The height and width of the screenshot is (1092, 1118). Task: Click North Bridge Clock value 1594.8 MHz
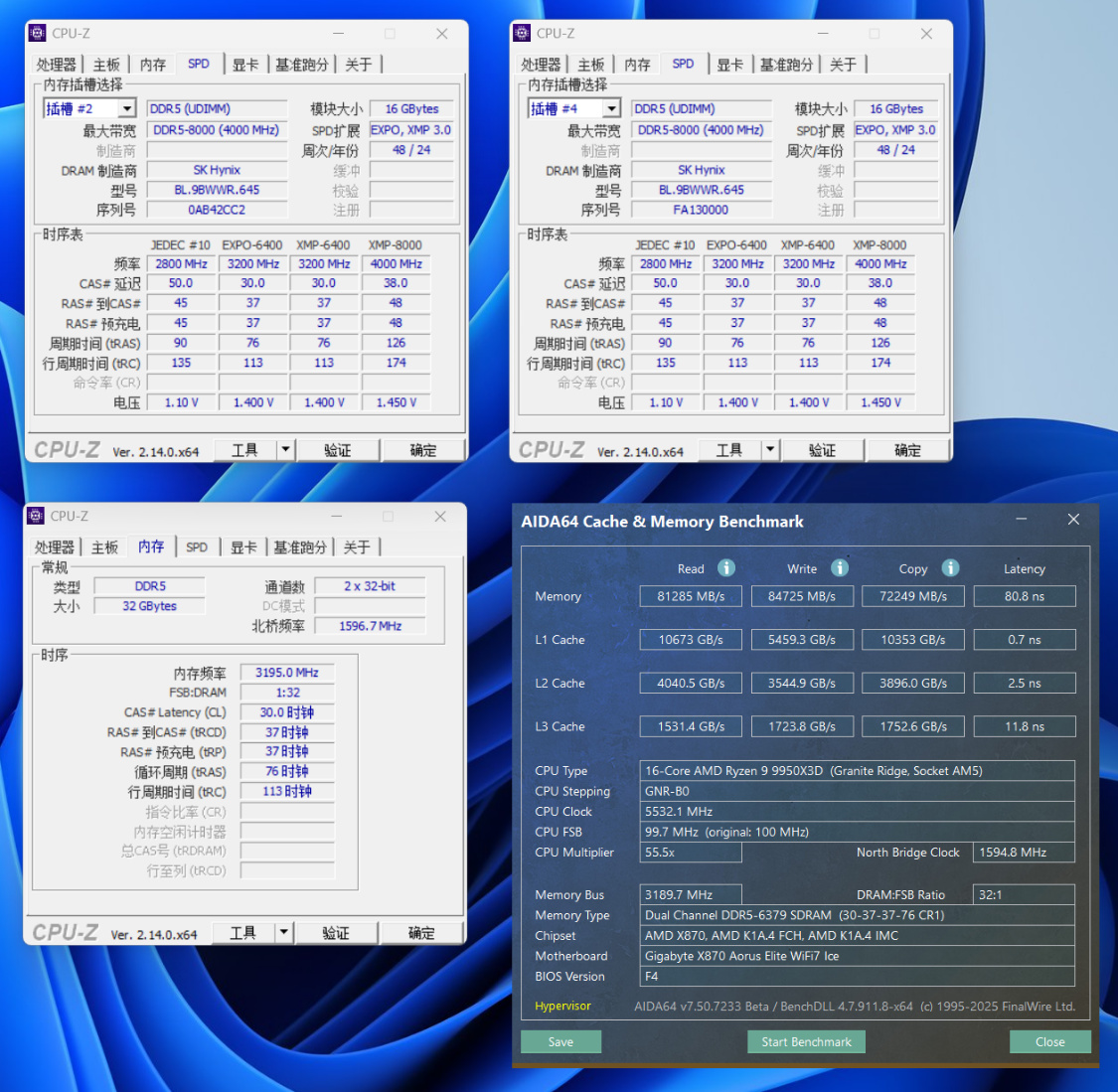[1024, 852]
